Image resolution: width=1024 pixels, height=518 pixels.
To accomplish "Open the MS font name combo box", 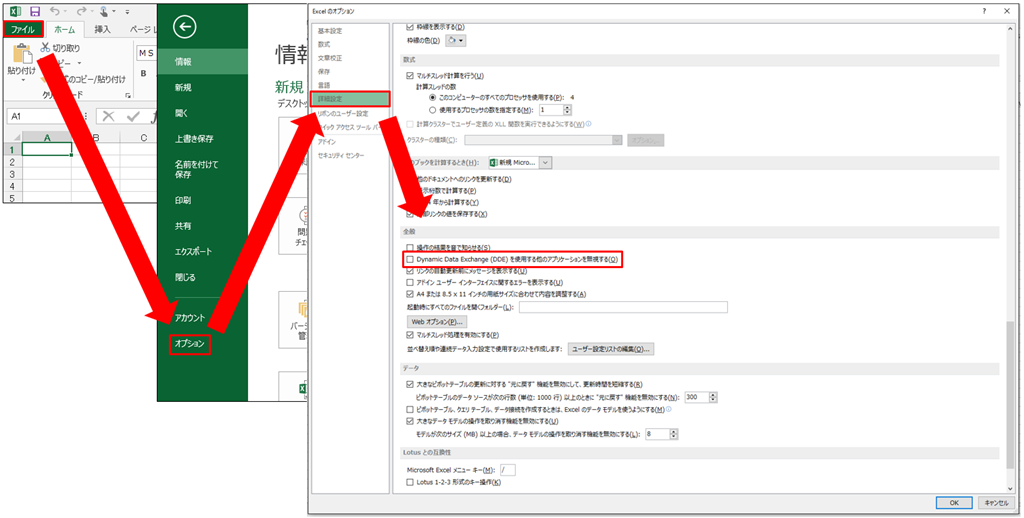I will (146, 52).
